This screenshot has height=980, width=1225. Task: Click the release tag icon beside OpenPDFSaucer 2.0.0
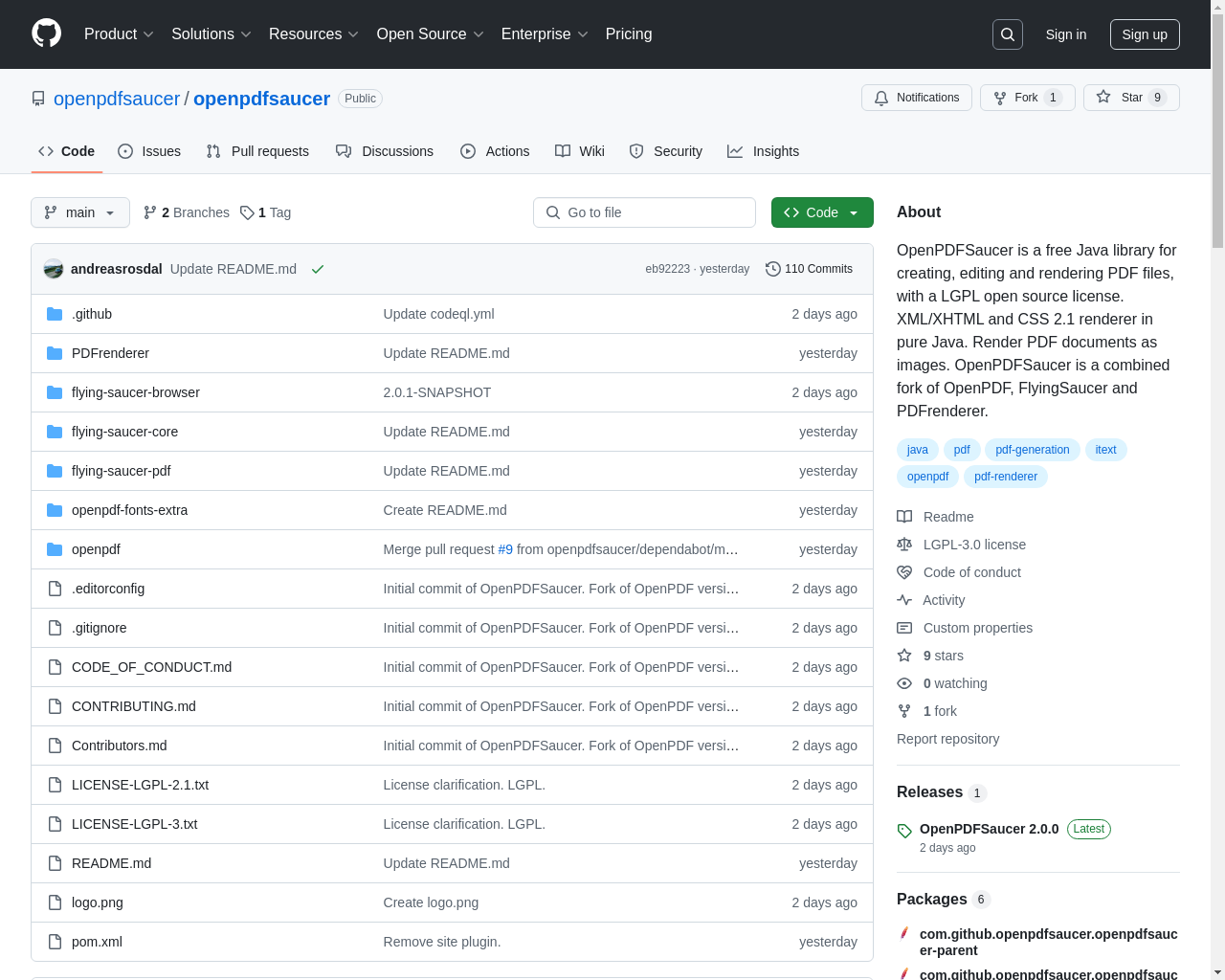pyautogui.click(x=904, y=831)
